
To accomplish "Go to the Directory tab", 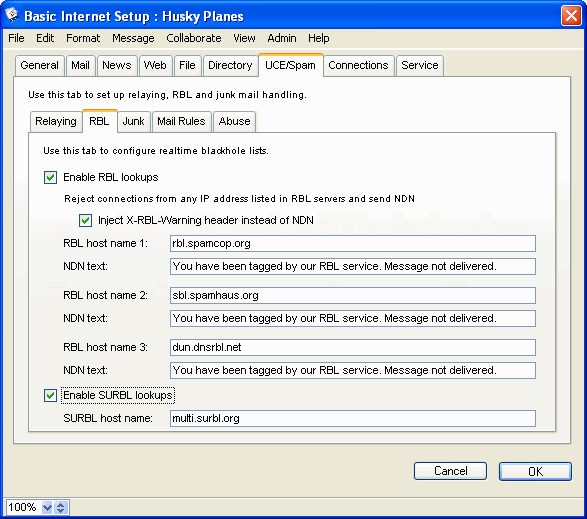I will tap(230, 66).
